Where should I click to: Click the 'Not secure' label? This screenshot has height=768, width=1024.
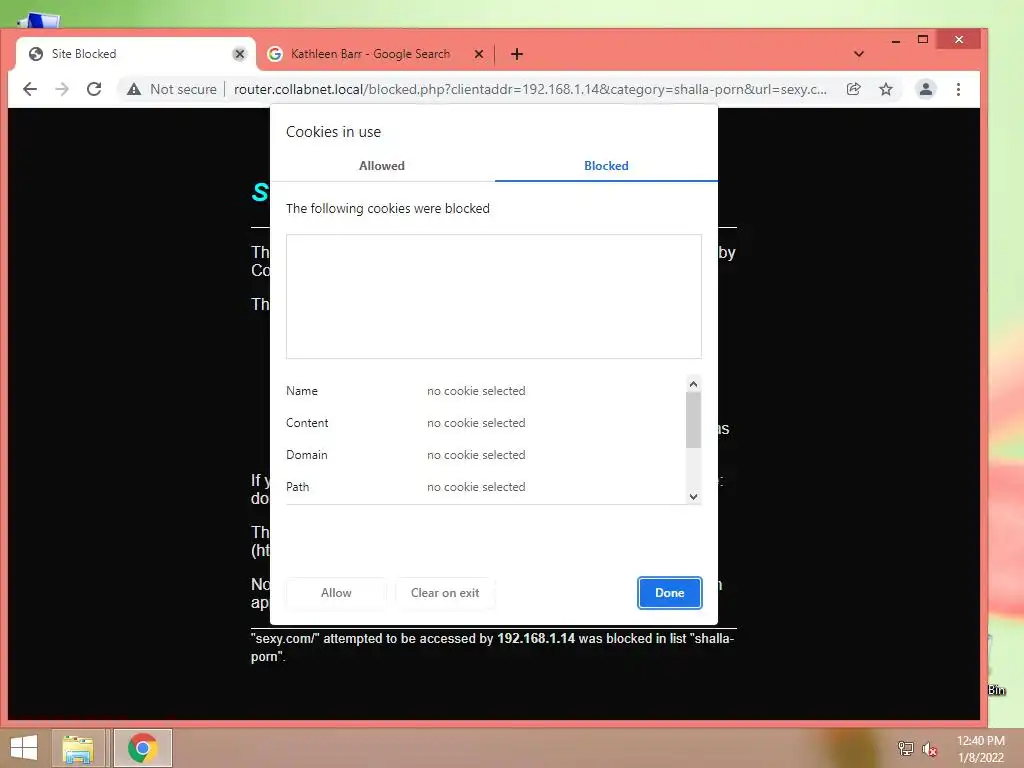point(183,89)
